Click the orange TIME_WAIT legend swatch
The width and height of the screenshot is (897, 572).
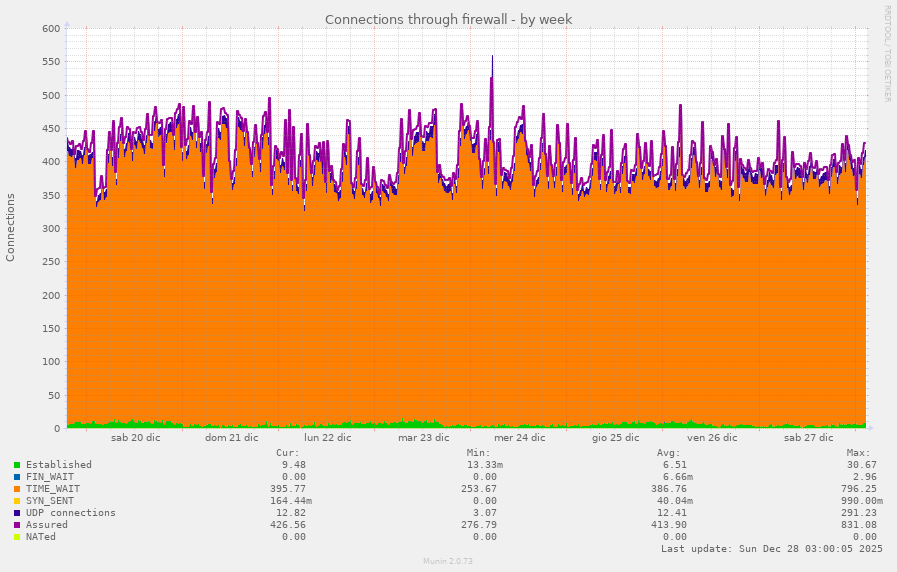(x=17, y=489)
